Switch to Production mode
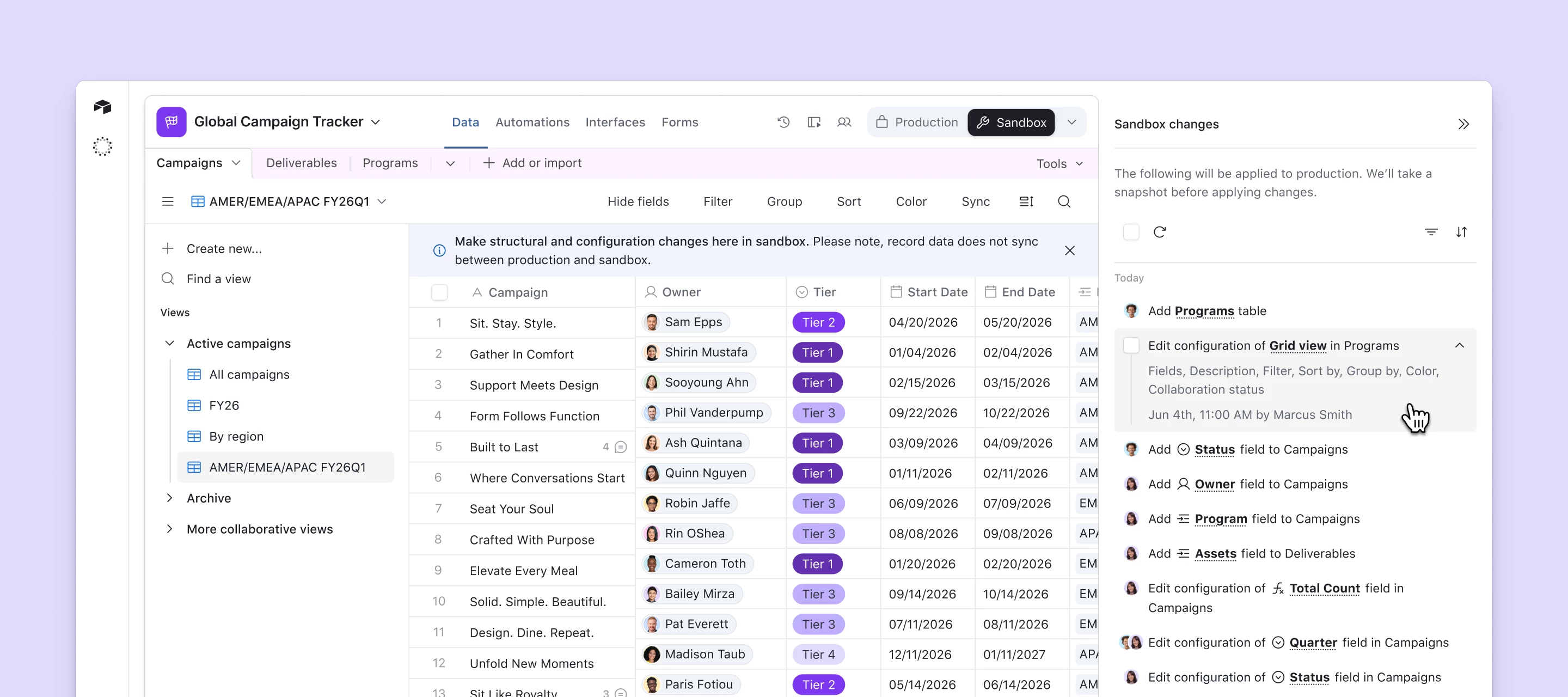 click(917, 122)
